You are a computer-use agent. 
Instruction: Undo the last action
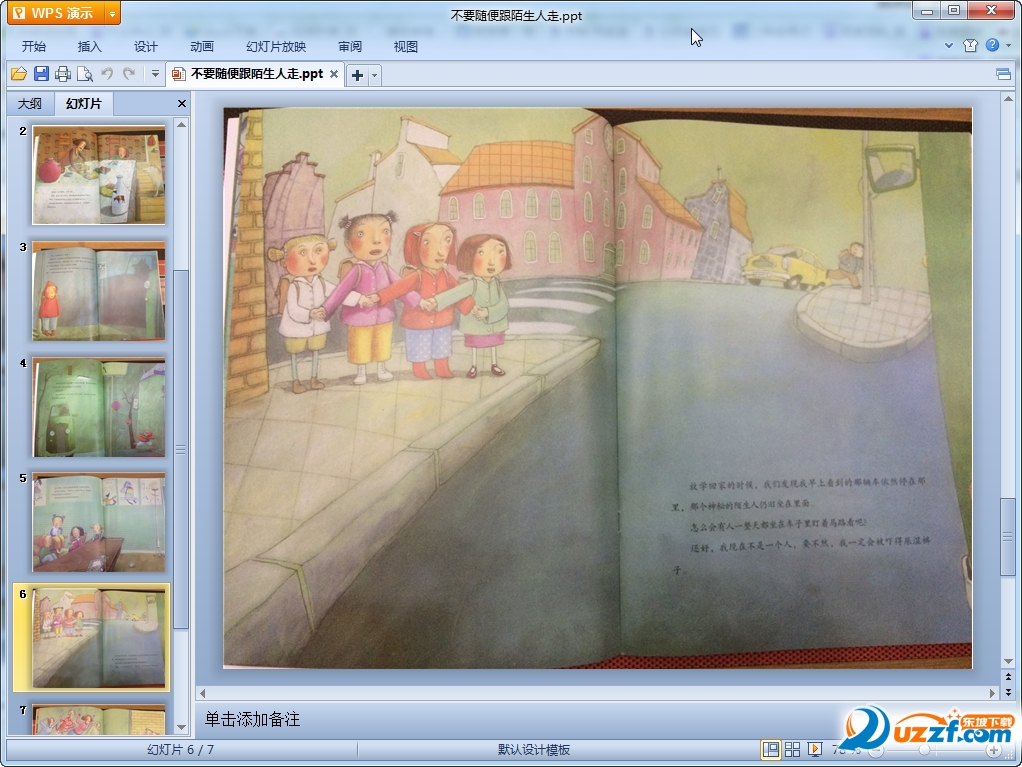[107, 74]
